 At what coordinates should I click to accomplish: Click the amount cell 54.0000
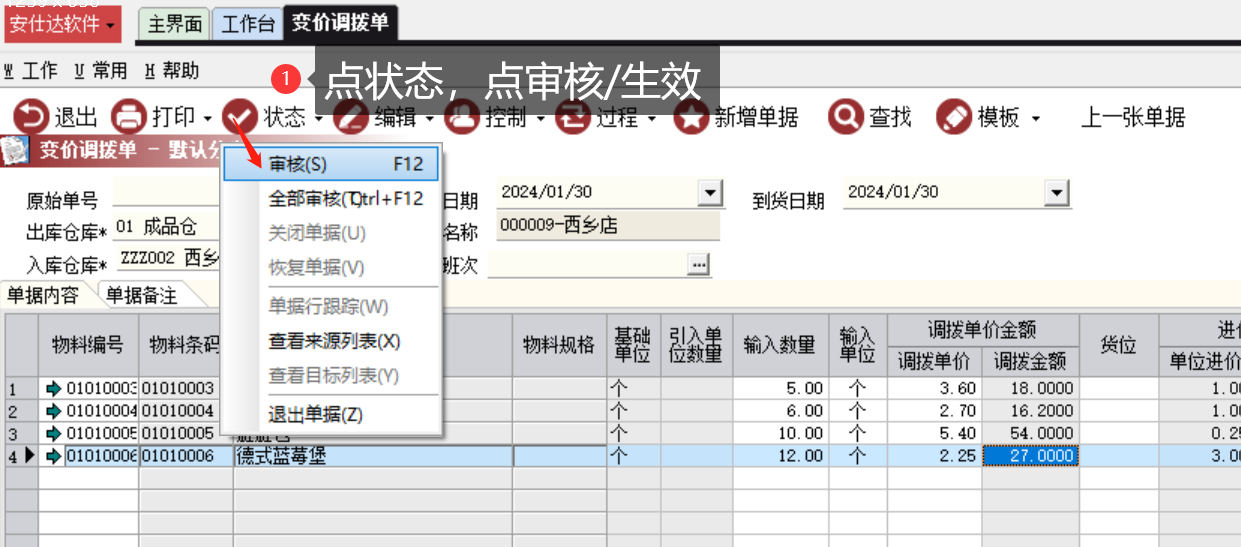coord(1030,433)
